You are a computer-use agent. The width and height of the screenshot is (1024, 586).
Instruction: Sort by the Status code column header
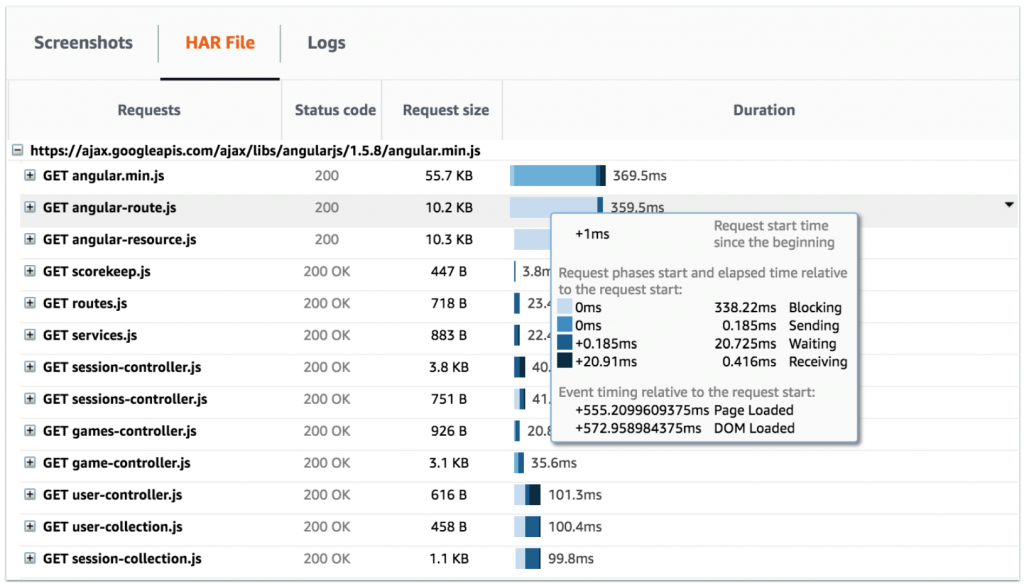(x=333, y=110)
